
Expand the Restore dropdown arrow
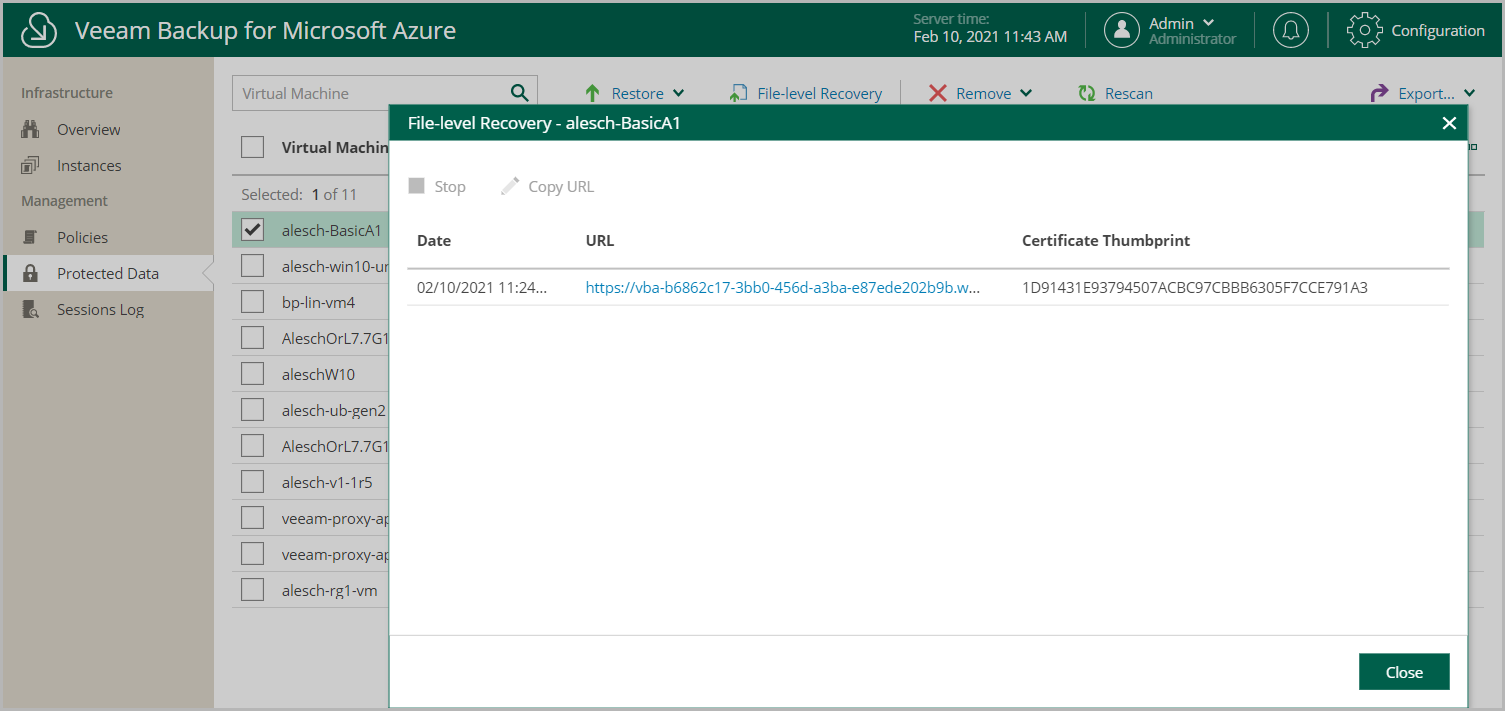pos(679,93)
